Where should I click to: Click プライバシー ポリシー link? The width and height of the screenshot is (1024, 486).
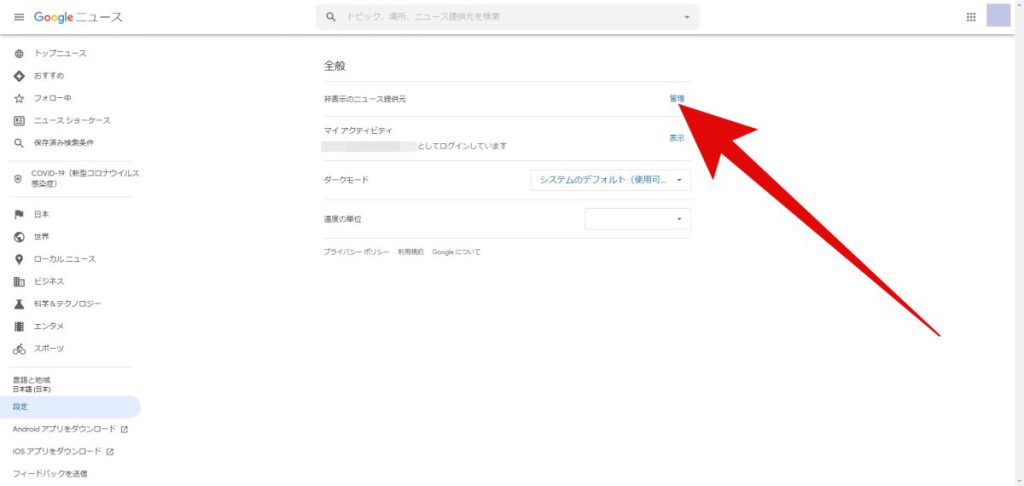(x=357, y=252)
